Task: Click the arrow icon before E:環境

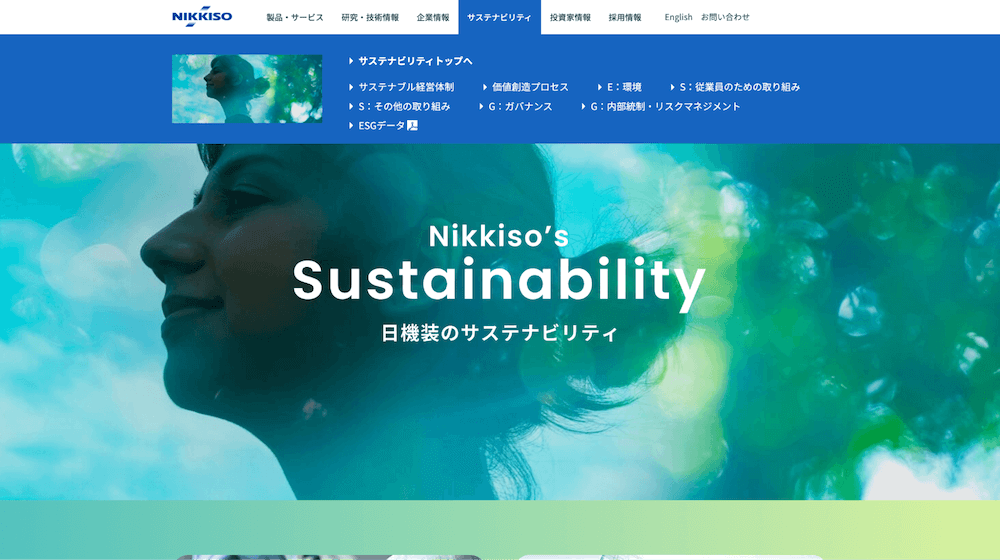Action: (599, 87)
